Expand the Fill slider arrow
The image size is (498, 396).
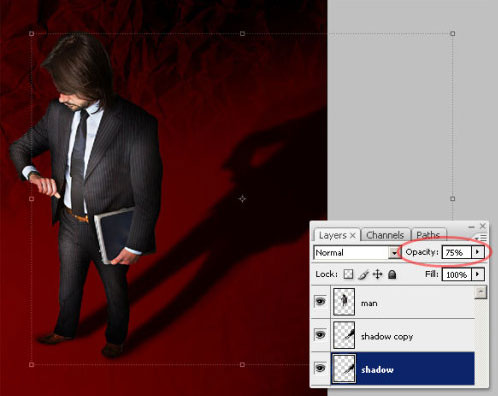478,274
